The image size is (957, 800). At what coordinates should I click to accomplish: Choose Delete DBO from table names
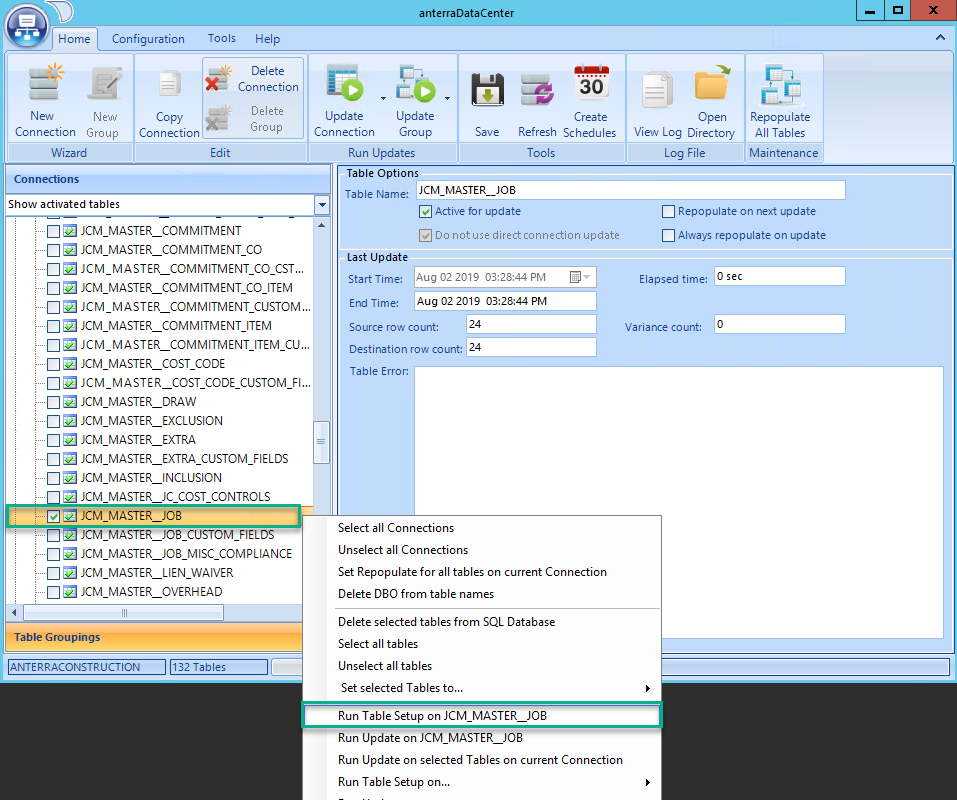(x=482, y=594)
